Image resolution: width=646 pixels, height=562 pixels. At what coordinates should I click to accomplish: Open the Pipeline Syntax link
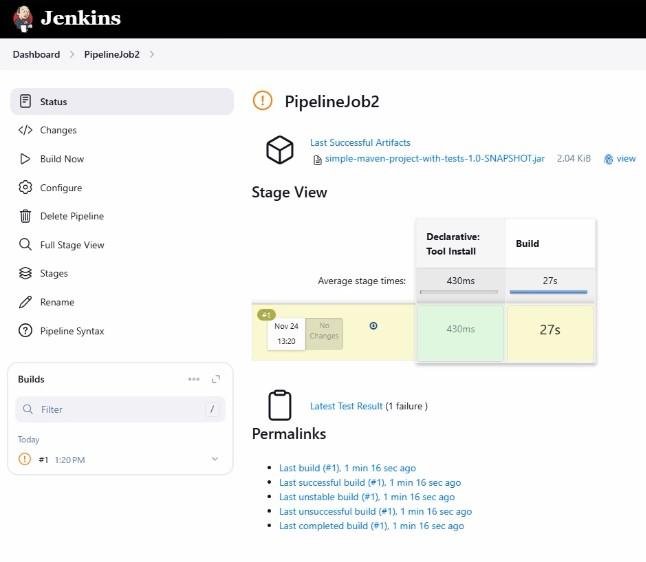[72, 331]
